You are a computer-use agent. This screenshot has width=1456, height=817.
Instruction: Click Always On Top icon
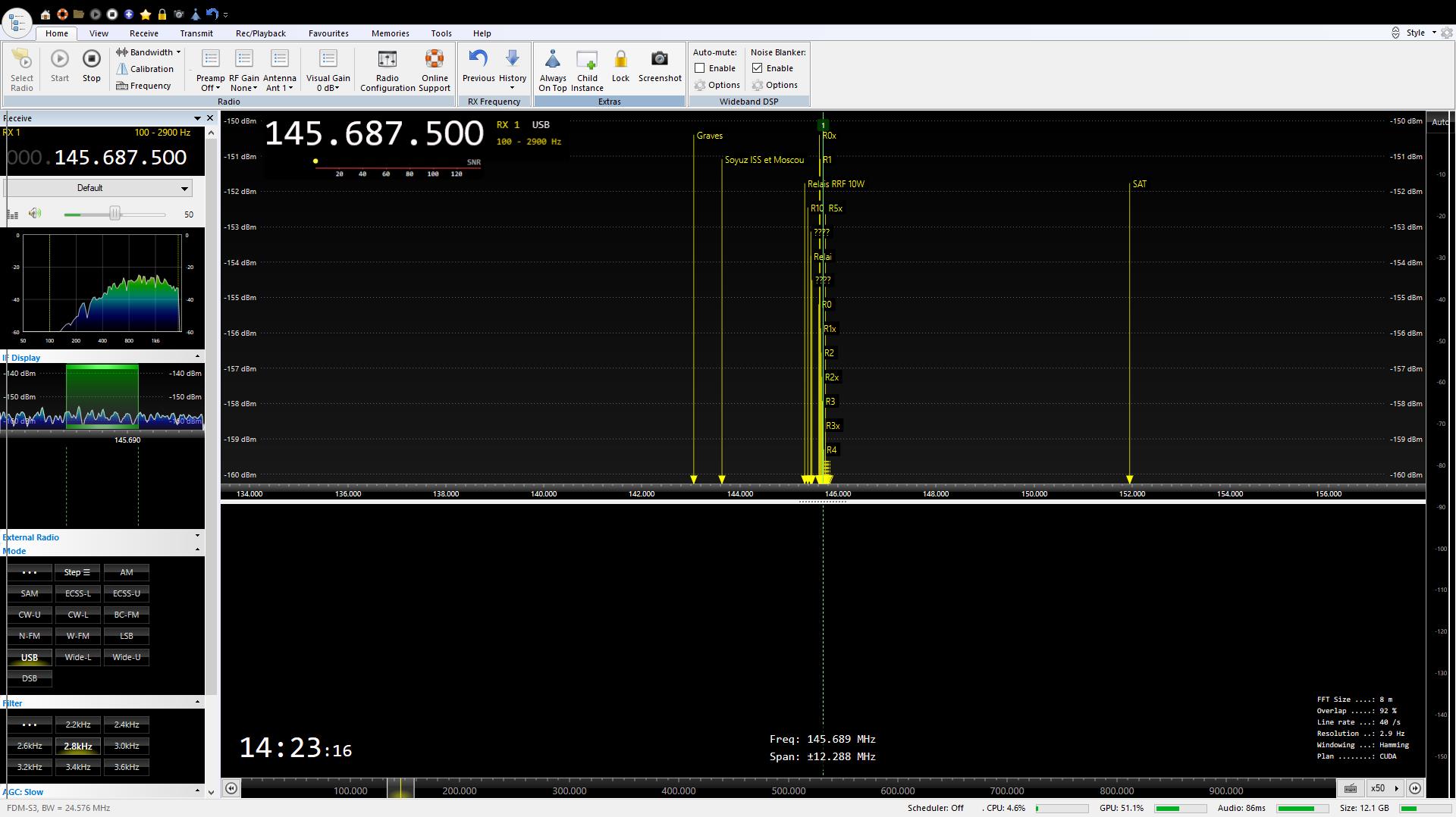[x=552, y=60]
